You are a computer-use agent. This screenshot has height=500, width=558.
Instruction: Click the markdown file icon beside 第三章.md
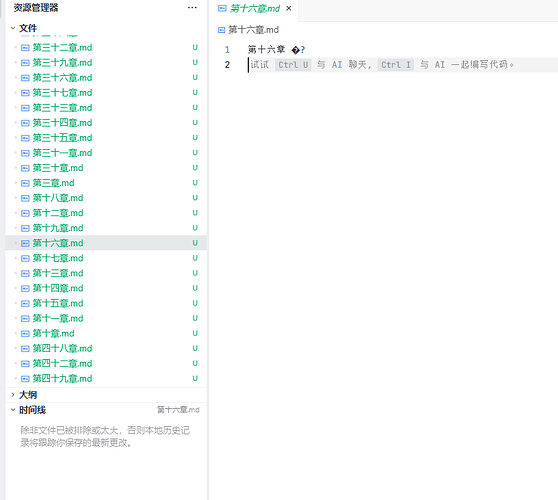coord(25,183)
